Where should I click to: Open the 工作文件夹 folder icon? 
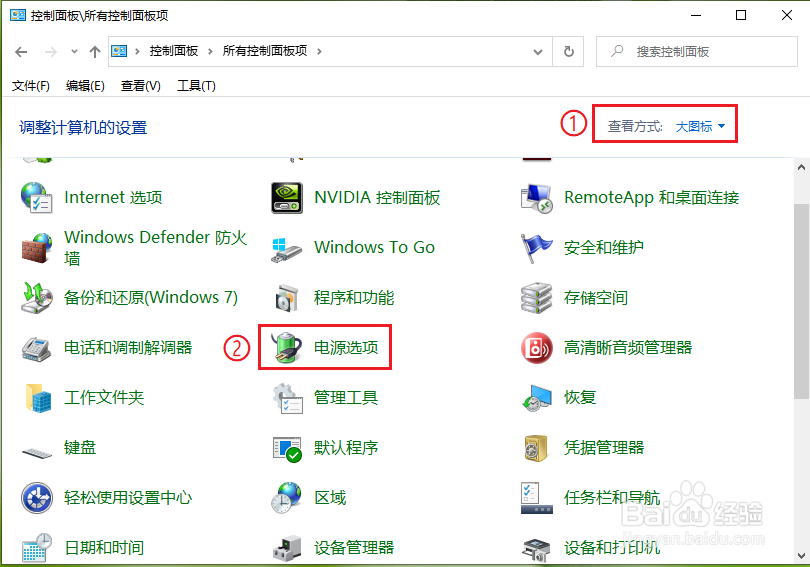(38, 398)
